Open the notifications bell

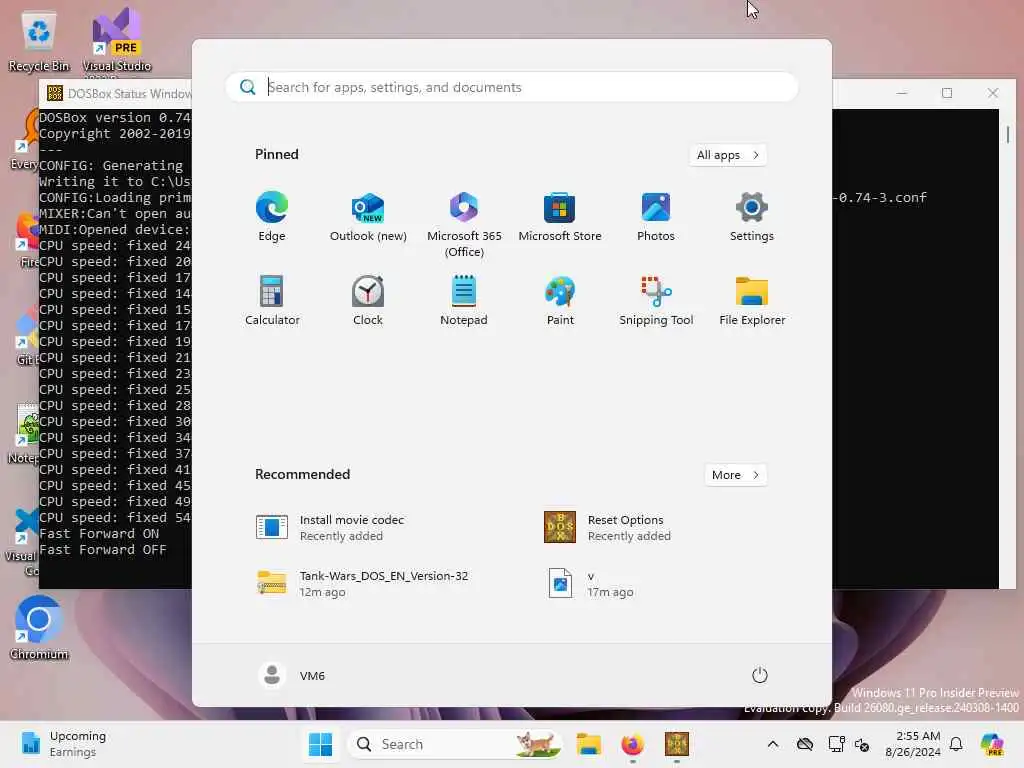point(956,744)
